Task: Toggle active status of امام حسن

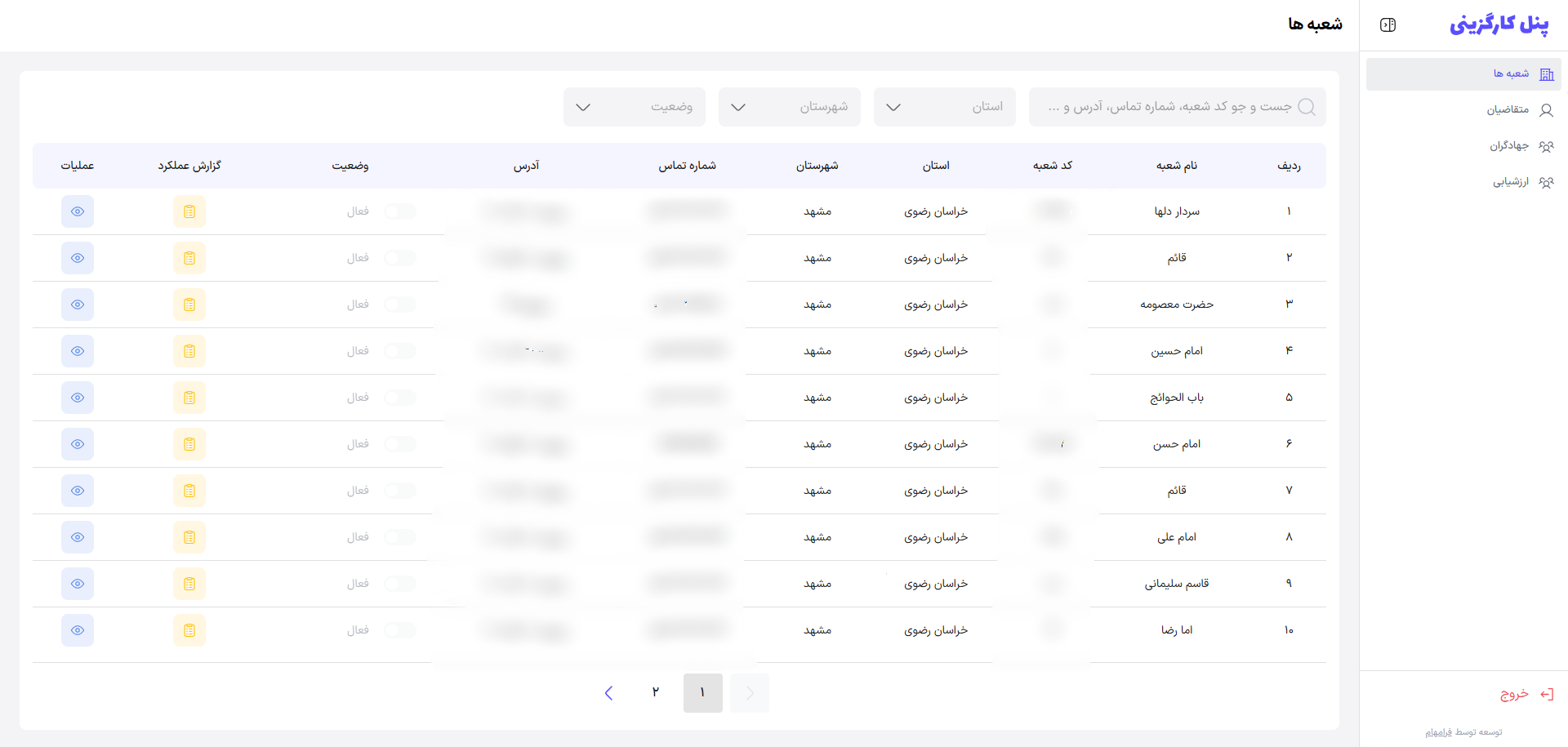Action: pos(400,444)
